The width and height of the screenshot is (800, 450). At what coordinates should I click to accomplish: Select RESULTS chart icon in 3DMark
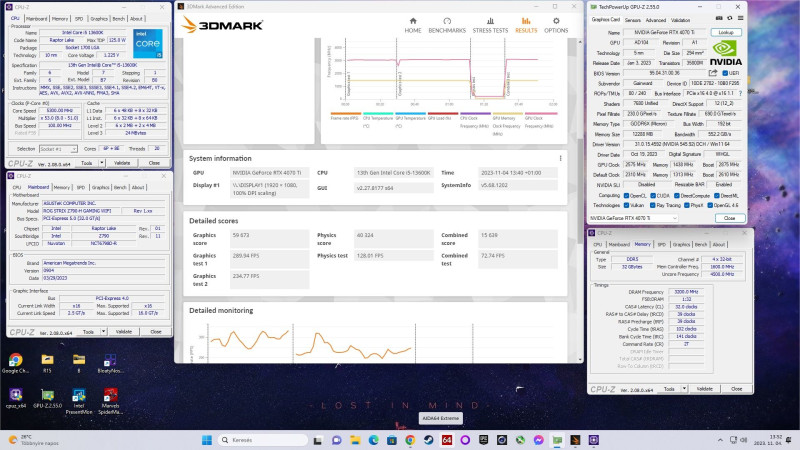[526, 21]
